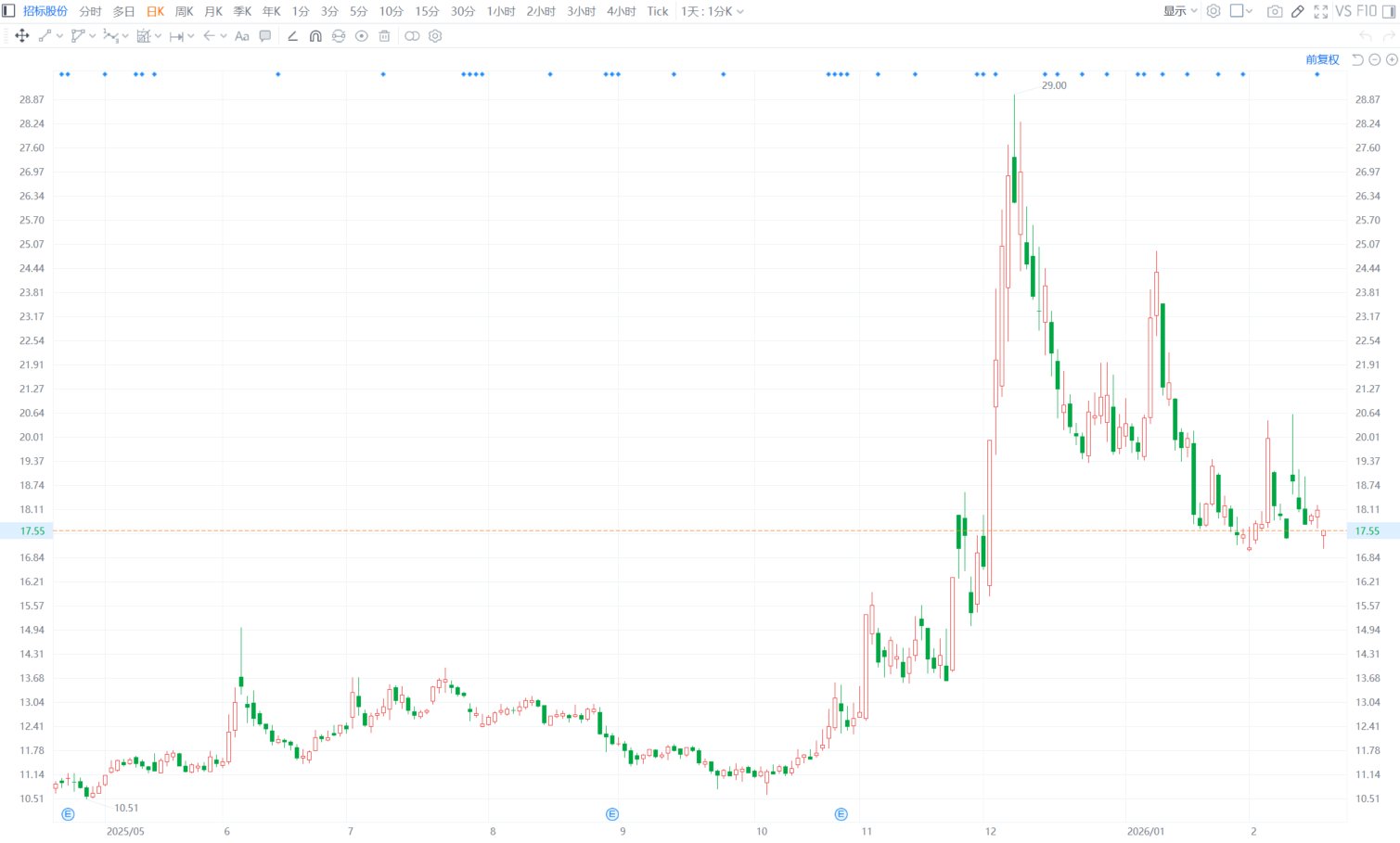This screenshot has width=1400, height=843.
Task: Toggle the right sidebar panel icon
Action: click(x=1389, y=11)
